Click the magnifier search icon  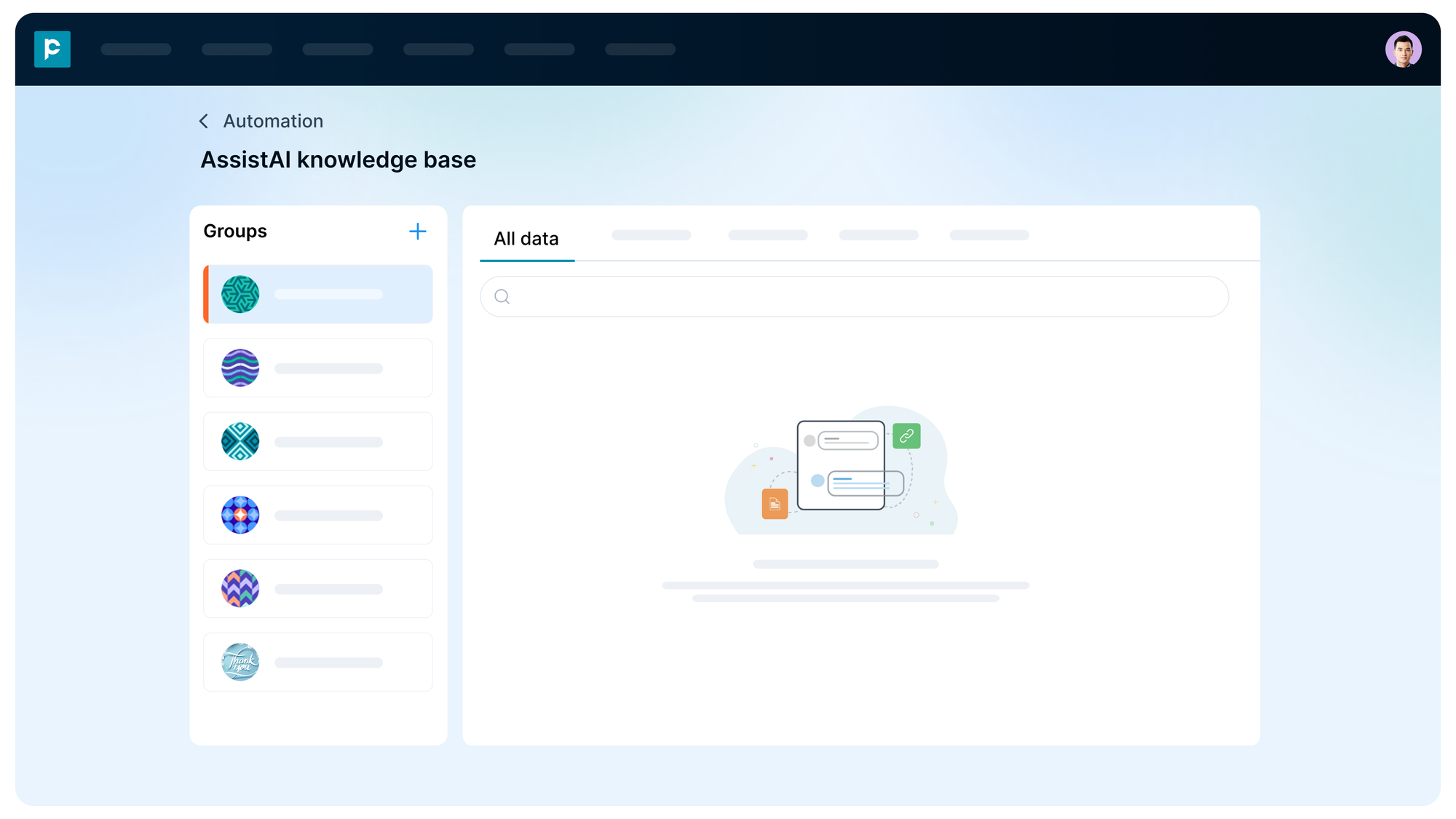[502, 296]
